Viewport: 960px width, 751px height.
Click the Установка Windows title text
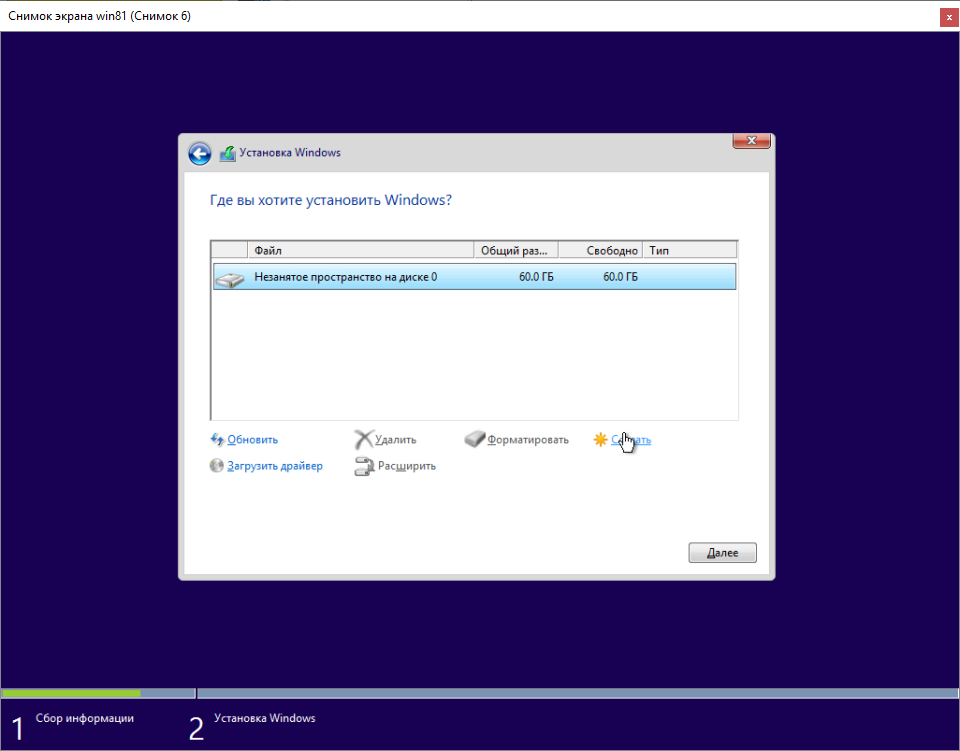pos(290,152)
